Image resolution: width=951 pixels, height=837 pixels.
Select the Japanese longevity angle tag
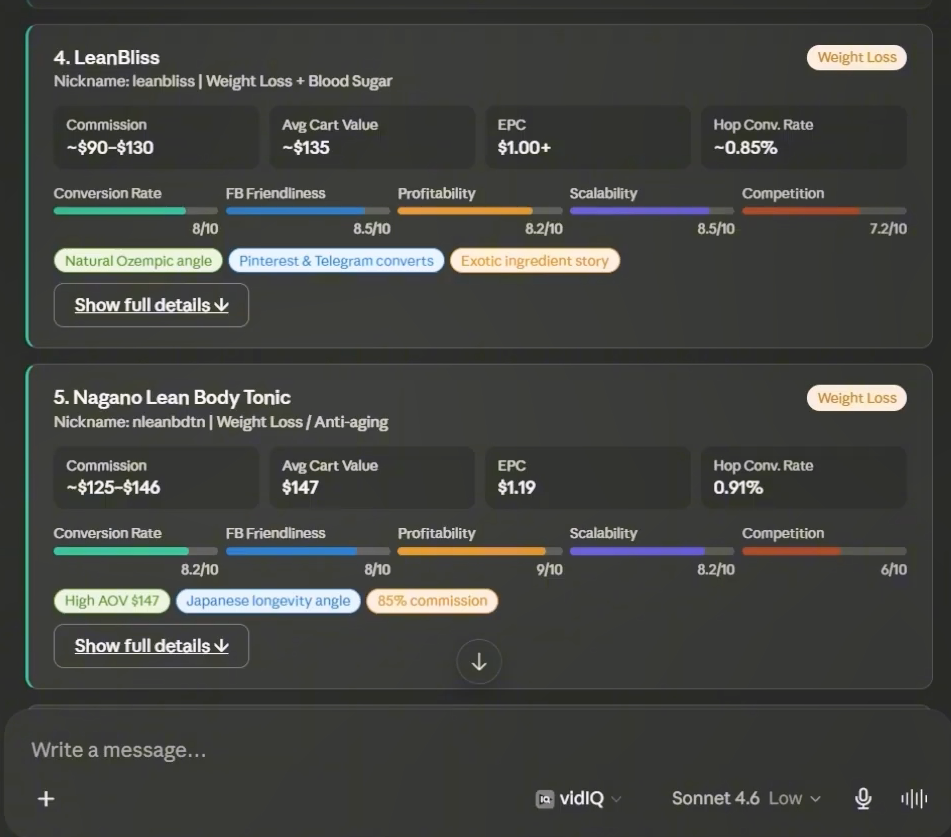(x=268, y=601)
